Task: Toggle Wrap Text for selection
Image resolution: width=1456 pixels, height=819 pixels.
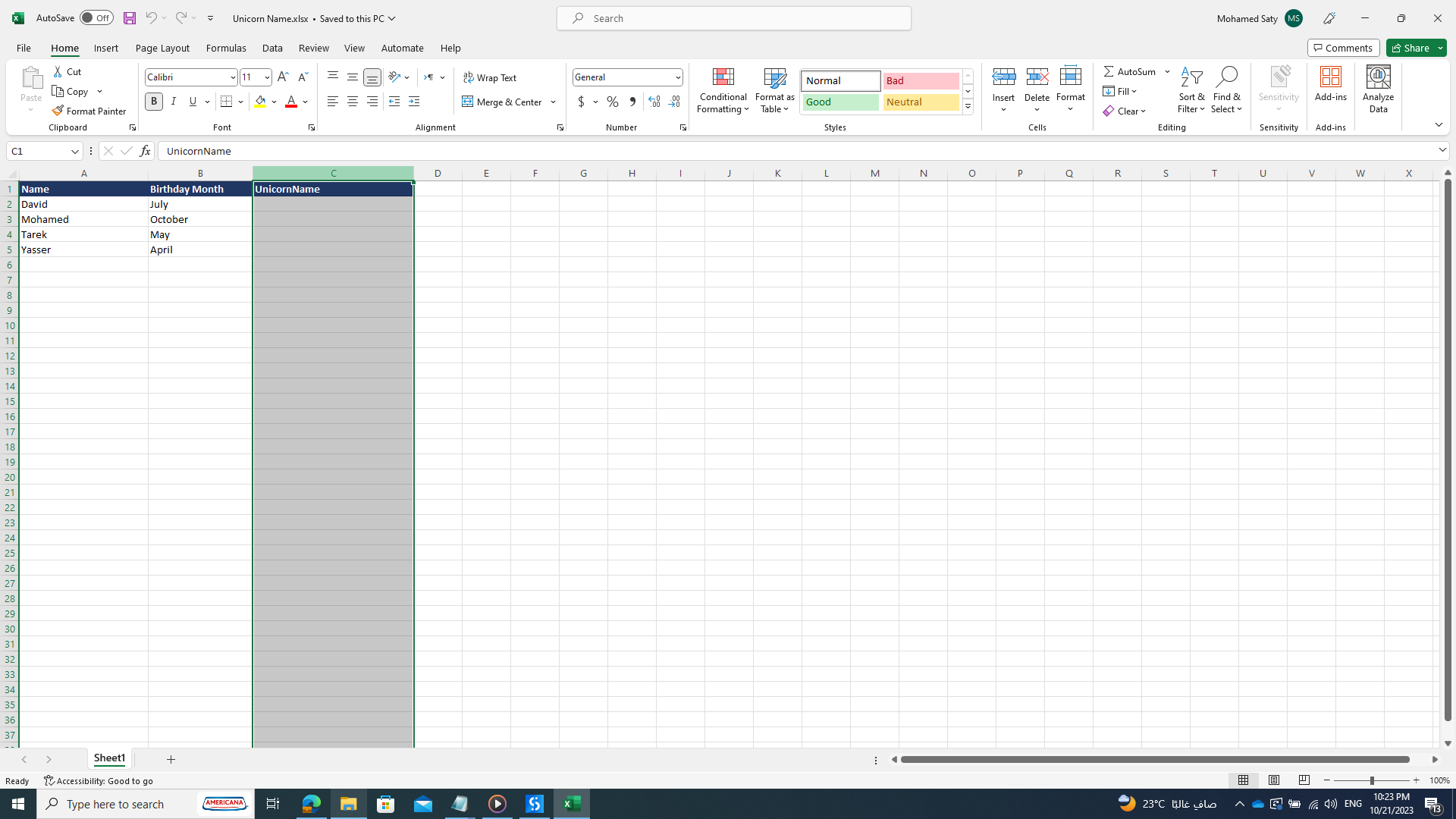Action: click(x=490, y=77)
